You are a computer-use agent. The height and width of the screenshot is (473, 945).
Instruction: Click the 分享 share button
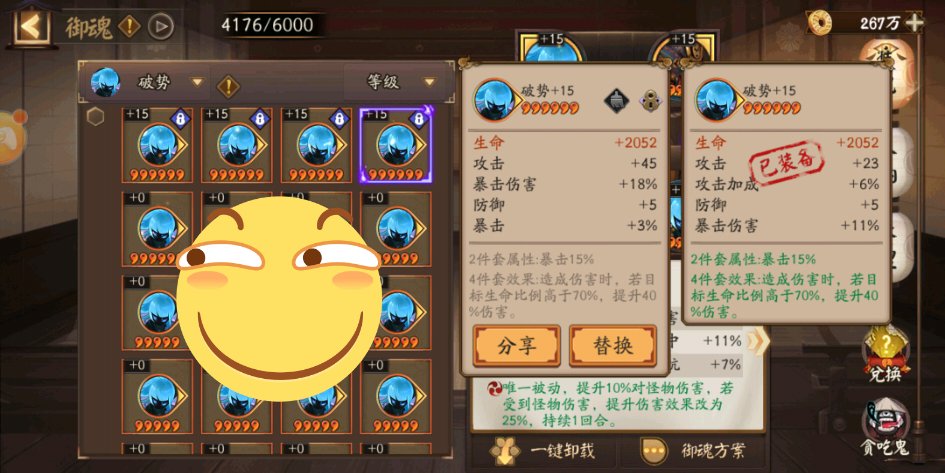(x=516, y=346)
